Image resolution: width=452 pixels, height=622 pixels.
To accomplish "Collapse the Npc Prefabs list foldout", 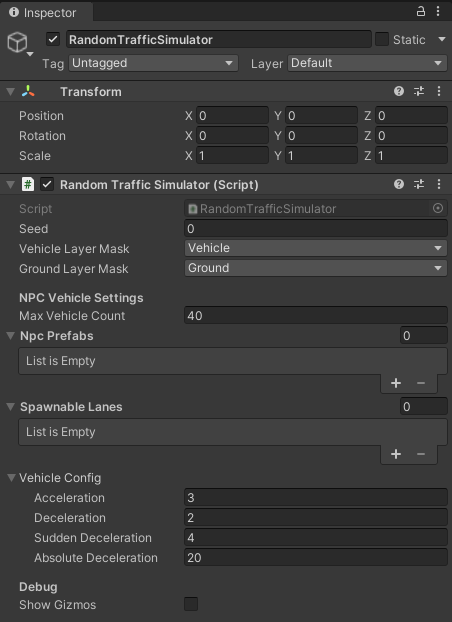I will pos(11,336).
